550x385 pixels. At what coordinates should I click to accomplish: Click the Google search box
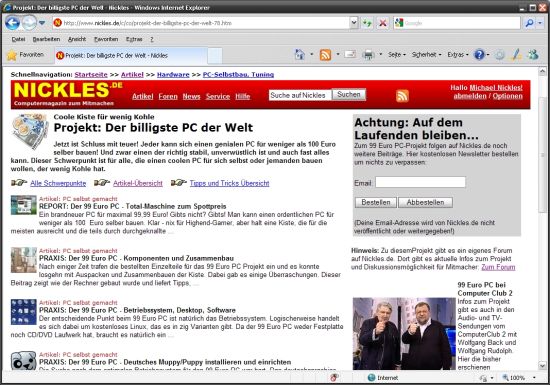coord(457,23)
